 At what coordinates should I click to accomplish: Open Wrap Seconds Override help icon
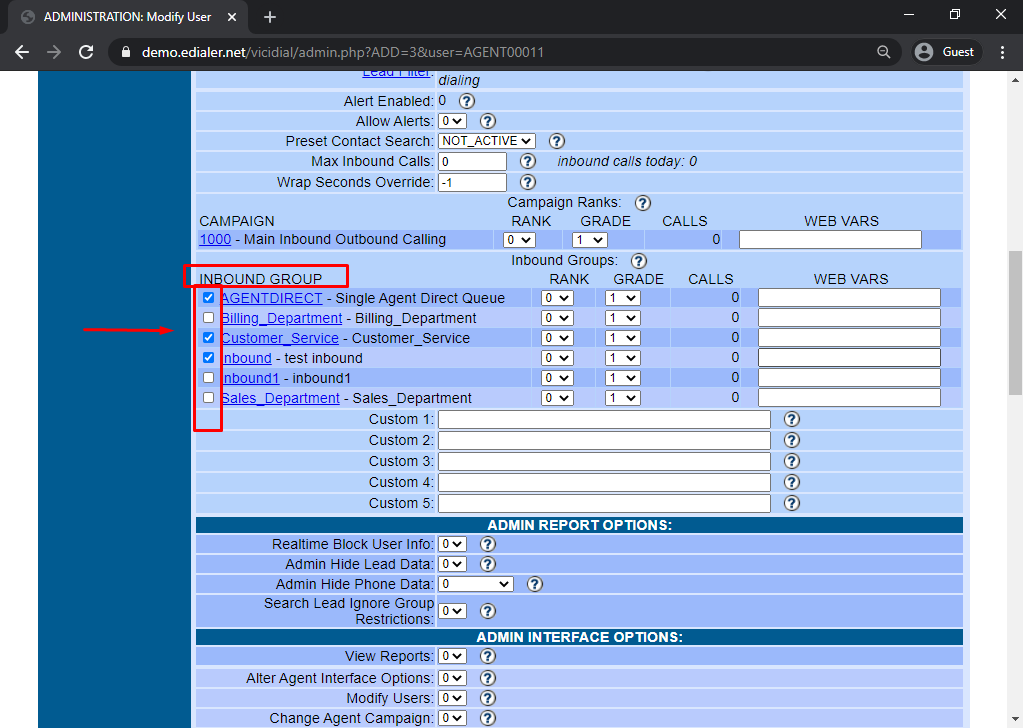[527, 182]
